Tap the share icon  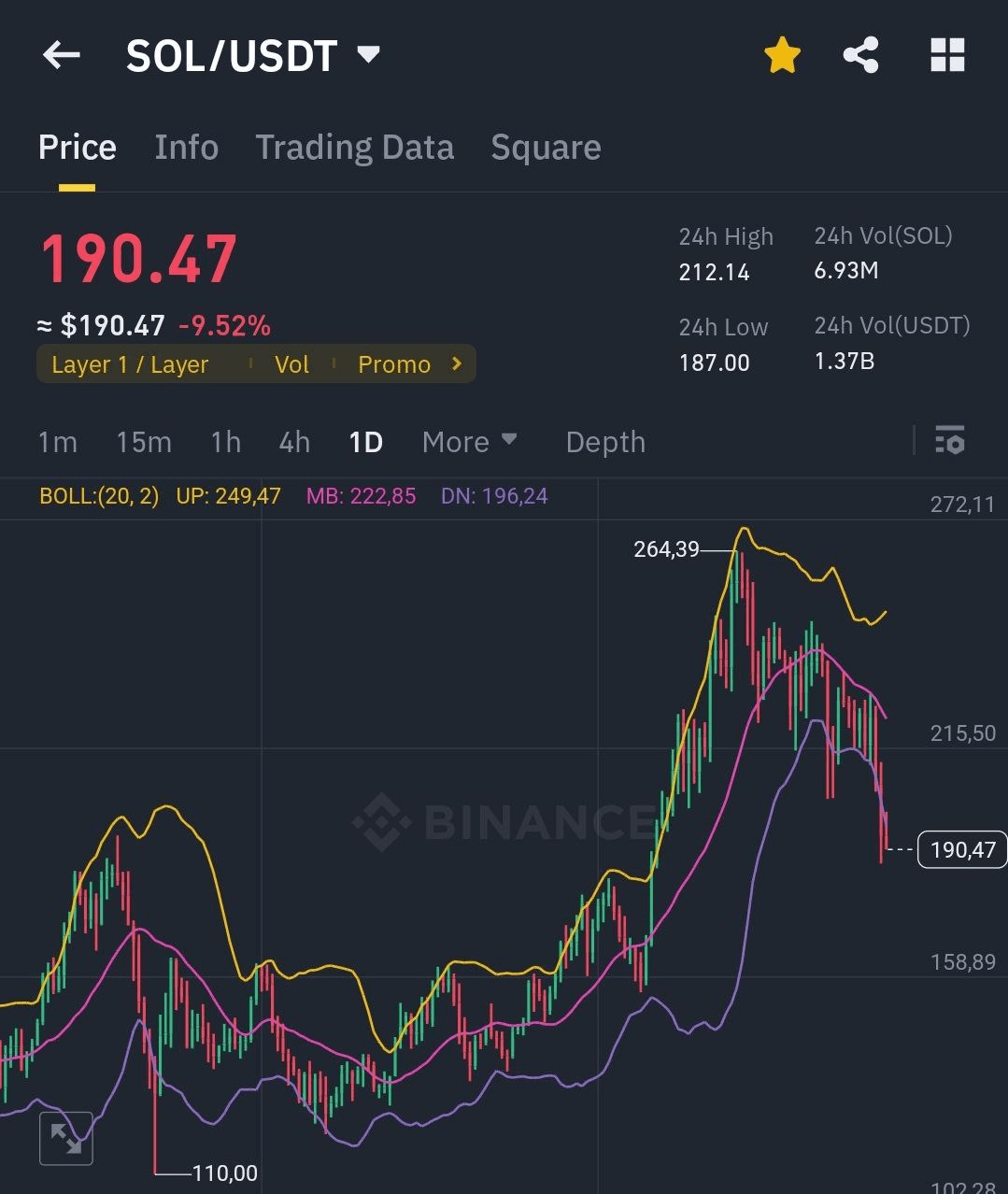point(860,56)
